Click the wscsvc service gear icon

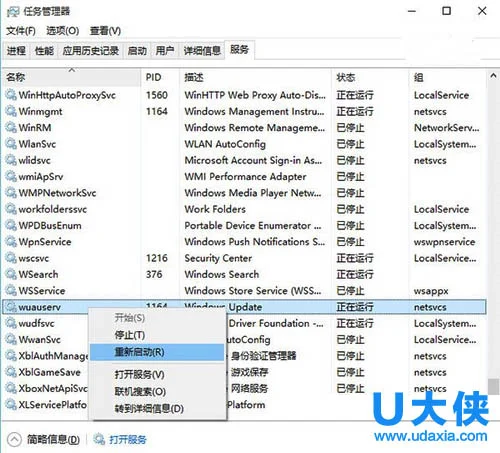click(11, 258)
